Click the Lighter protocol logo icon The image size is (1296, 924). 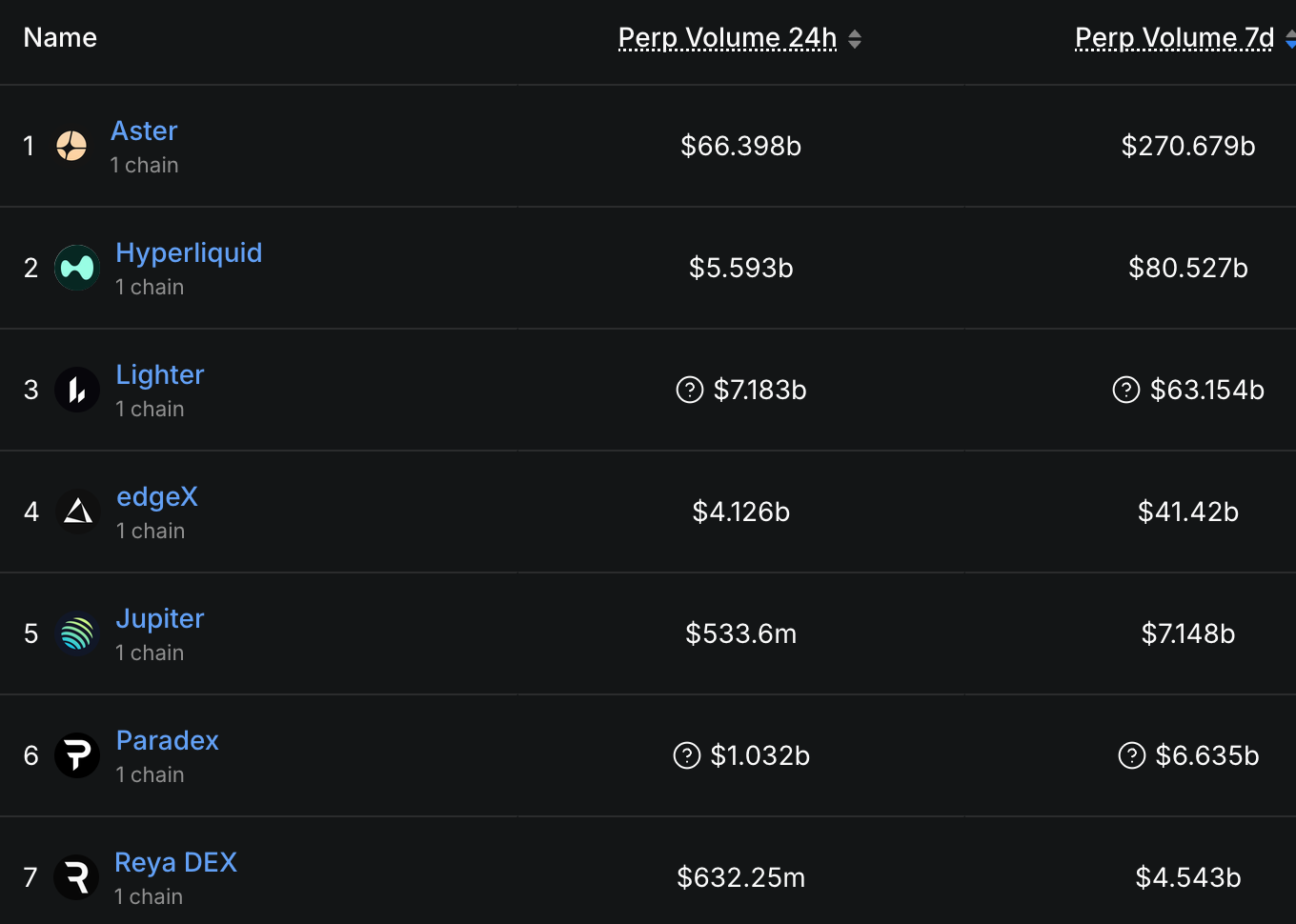(x=77, y=390)
